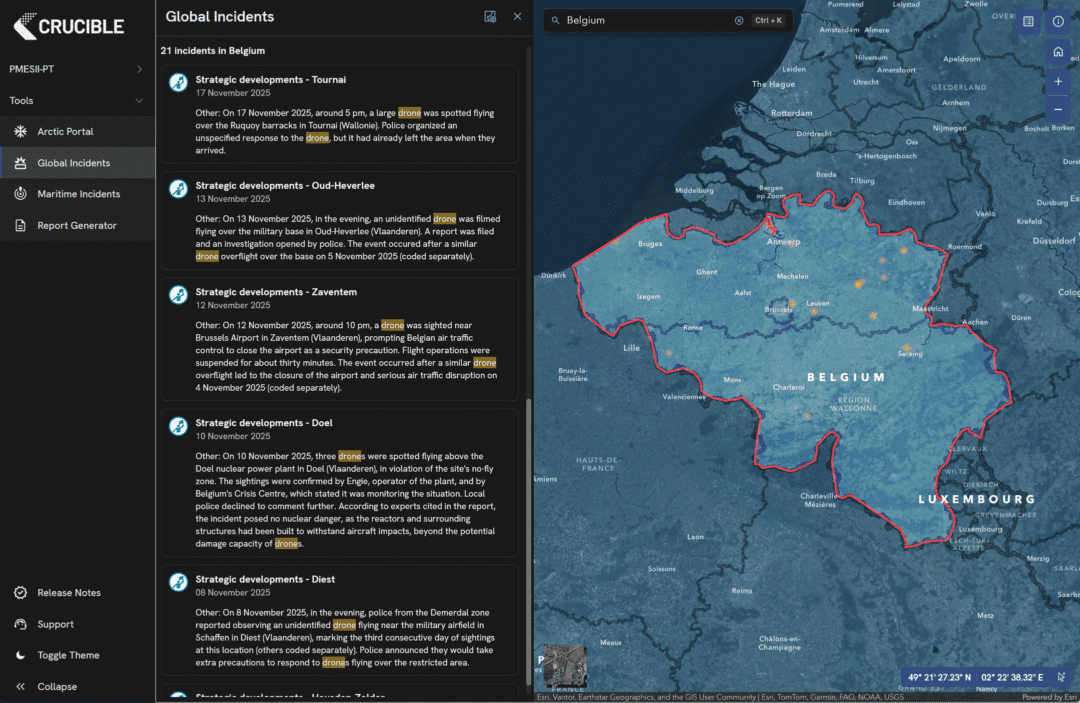Click the map information icon
Image resolution: width=1080 pixels, height=703 pixels.
click(1058, 21)
